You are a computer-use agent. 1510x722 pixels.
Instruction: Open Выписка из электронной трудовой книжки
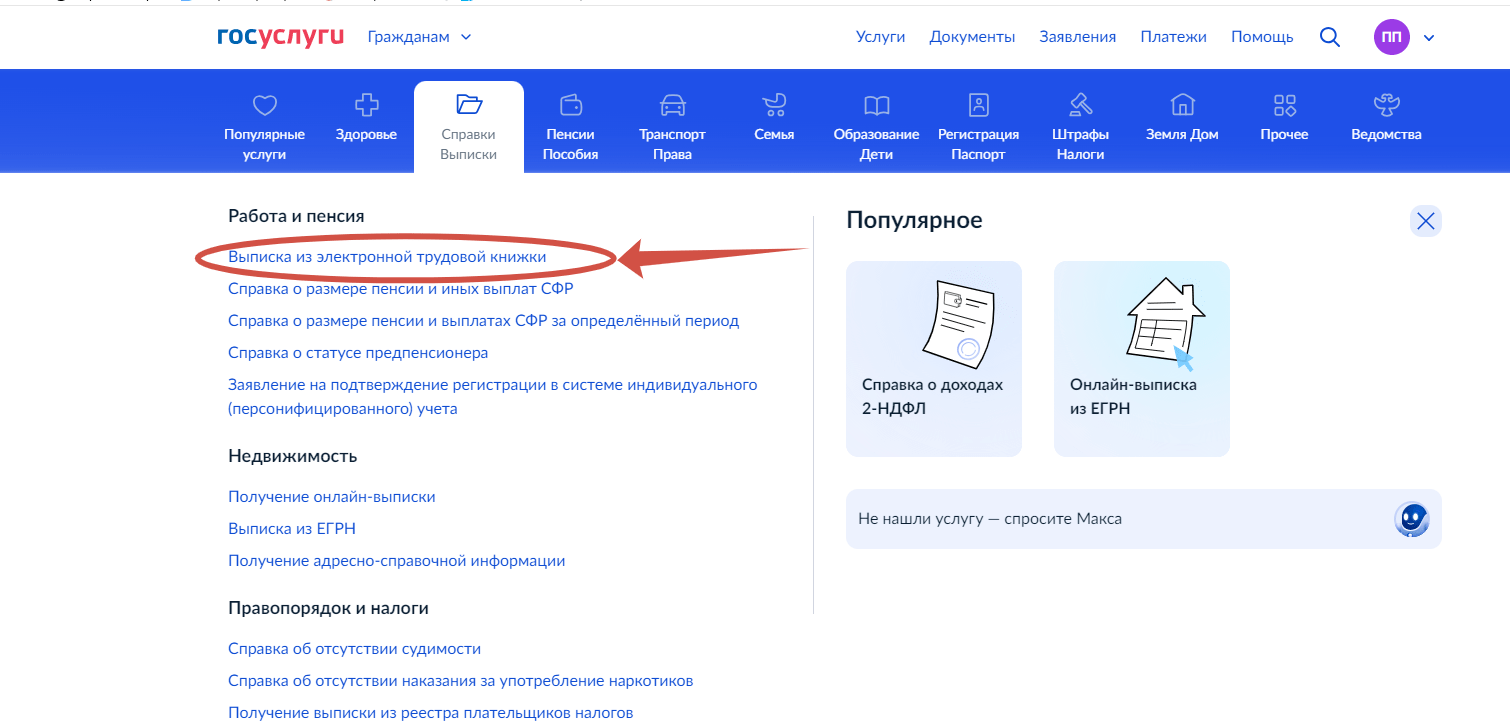[x=387, y=257]
